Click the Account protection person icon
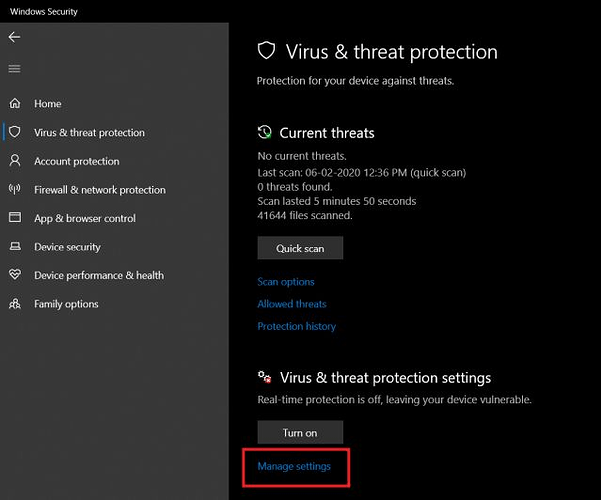 click(x=15, y=161)
